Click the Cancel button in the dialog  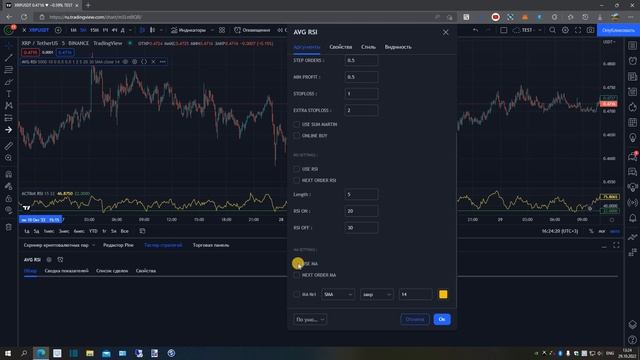pyautogui.click(x=415, y=320)
